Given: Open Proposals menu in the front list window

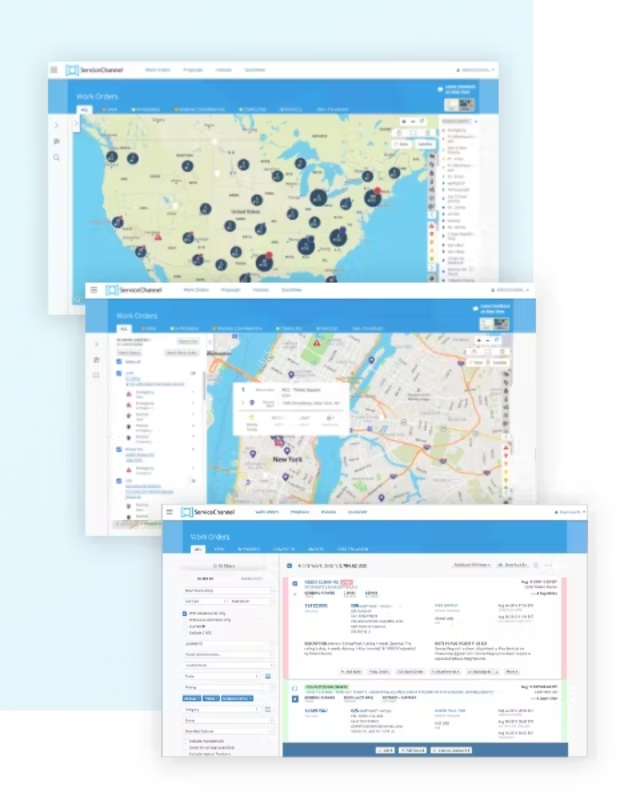Looking at the screenshot, I should [x=300, y=512].
